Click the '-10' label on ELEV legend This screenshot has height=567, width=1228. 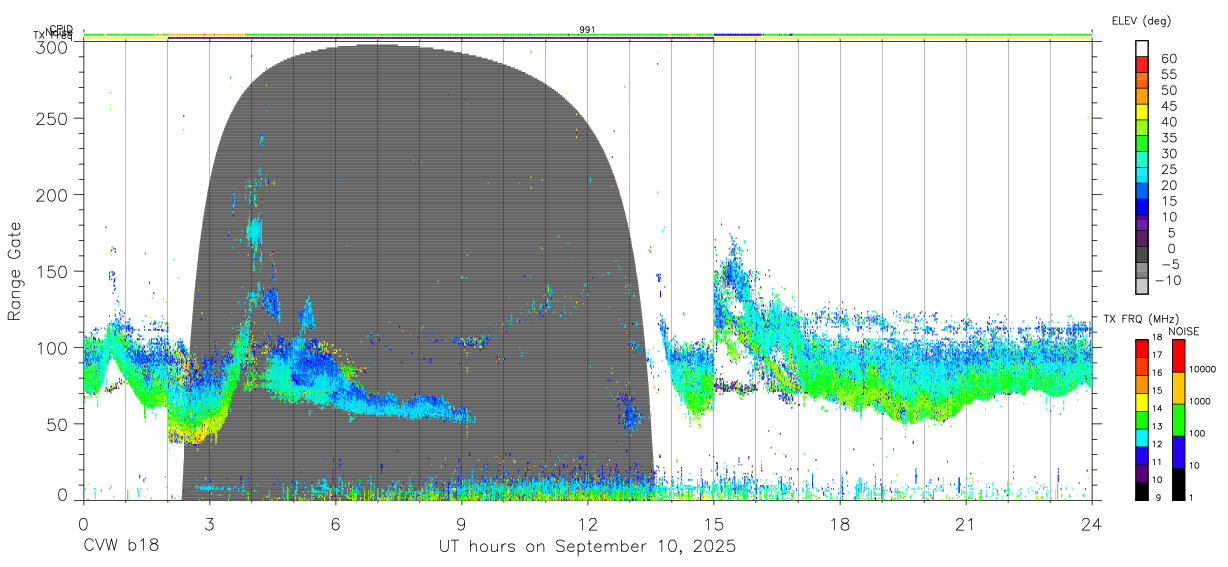(1166, 281)
